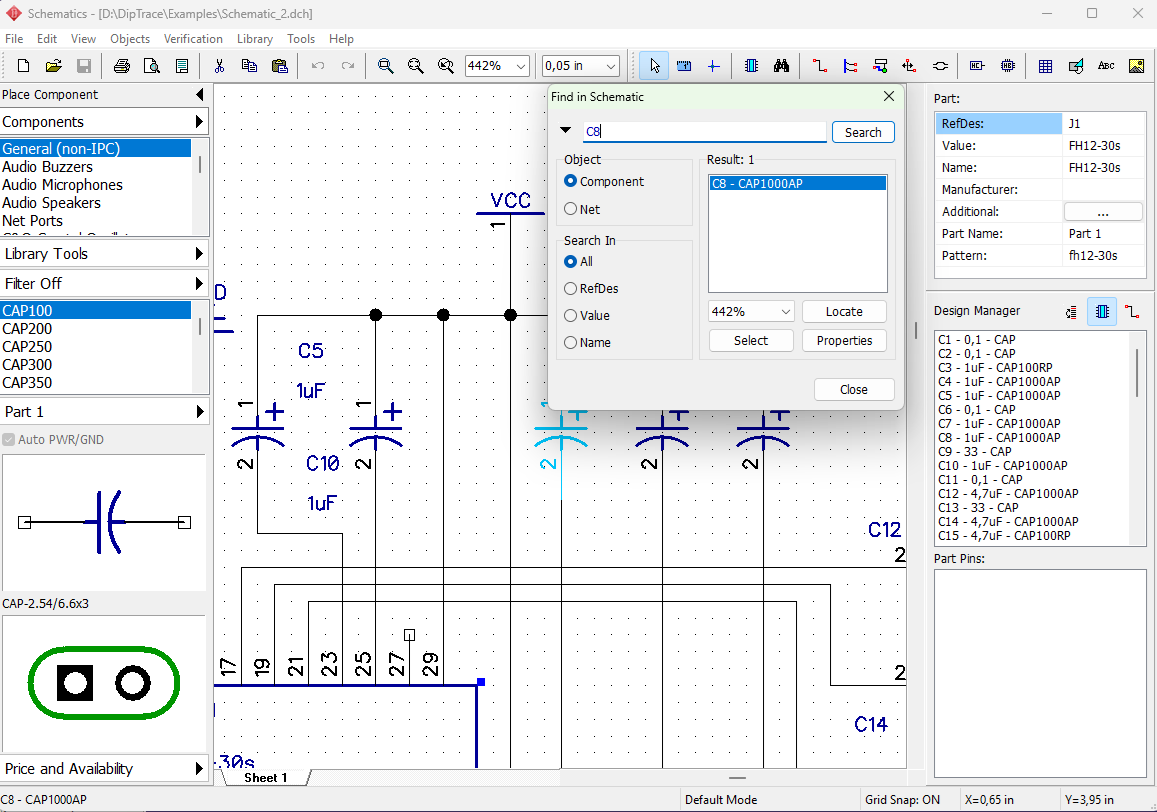Click the open file folder icon
The height and width of the screenshot is (812, 1157).
53,66
